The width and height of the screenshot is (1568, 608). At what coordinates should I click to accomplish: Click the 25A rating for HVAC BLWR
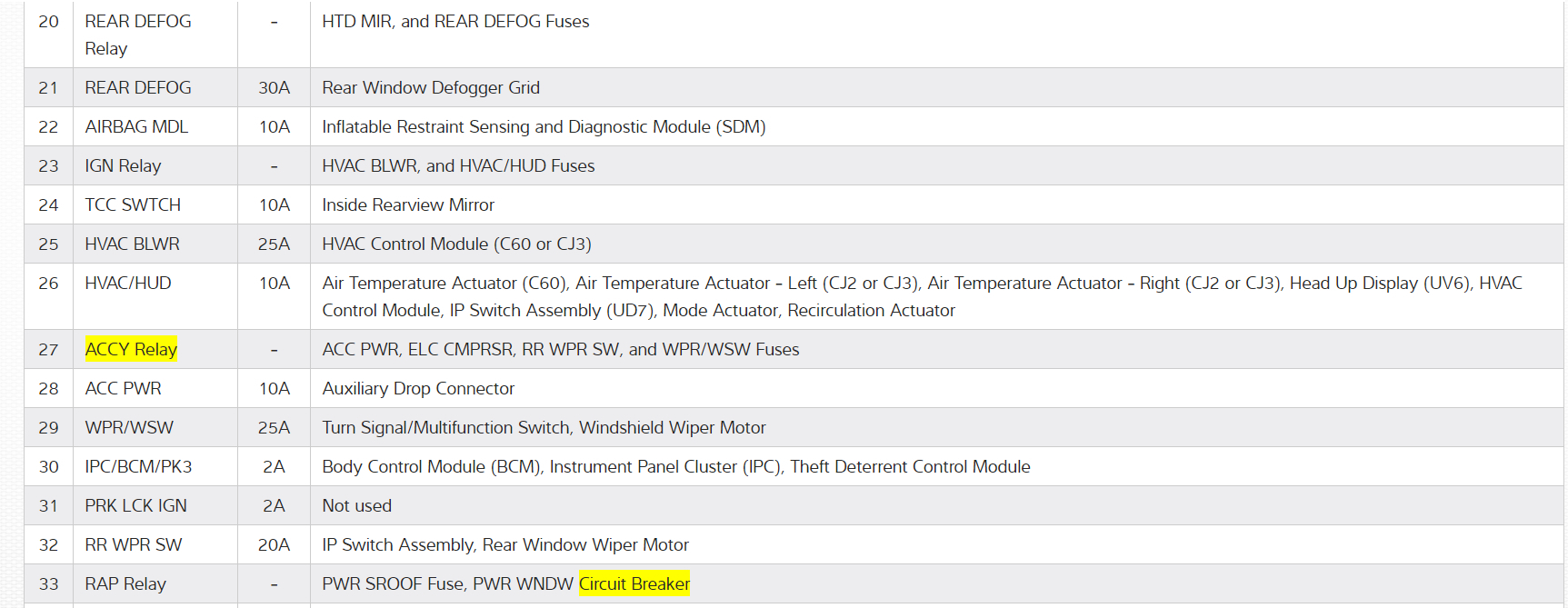click(274, 244)
